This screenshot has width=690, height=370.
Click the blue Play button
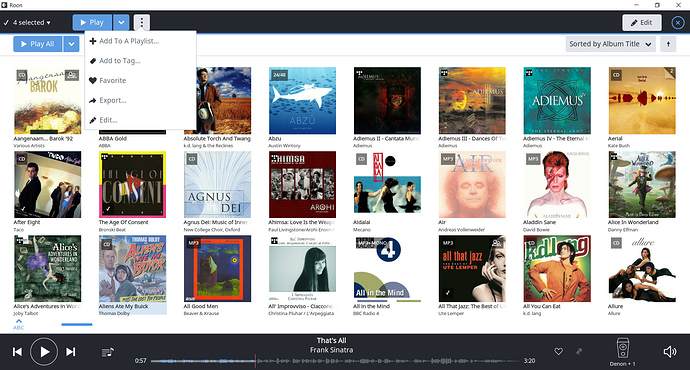pyautogui.click(x=92, y=22)
